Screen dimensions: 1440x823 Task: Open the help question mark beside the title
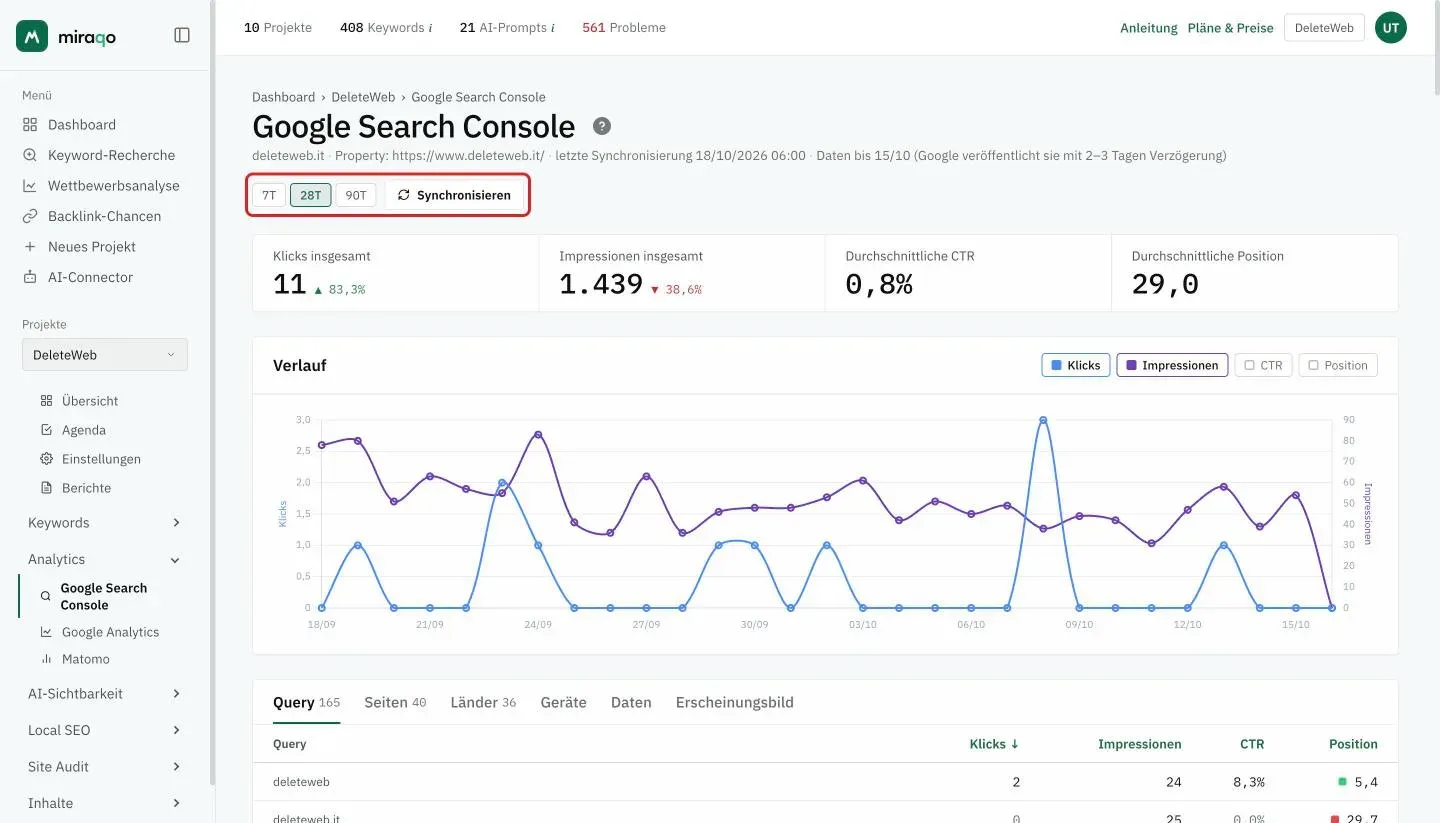601,126
